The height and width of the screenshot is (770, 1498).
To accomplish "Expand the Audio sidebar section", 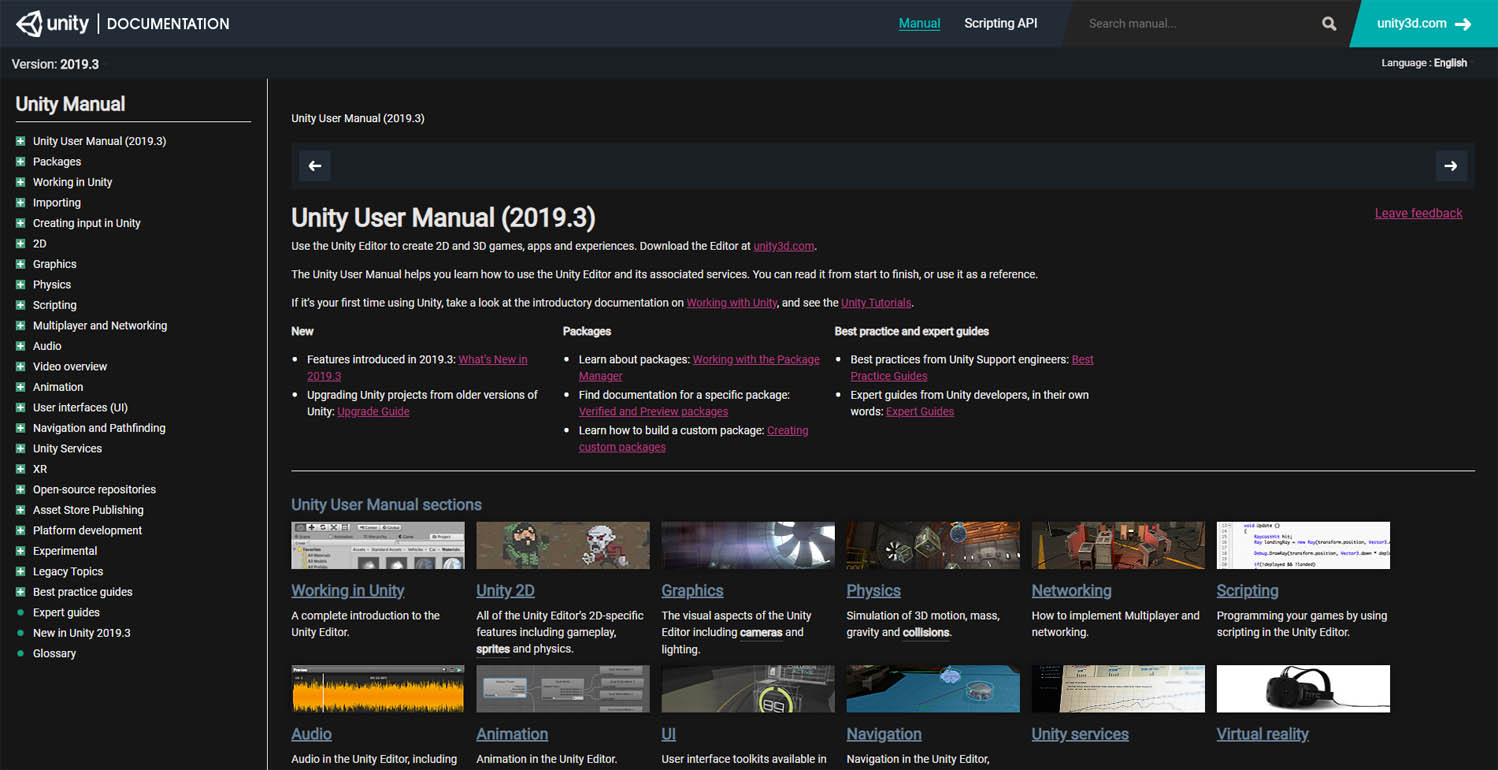I will (23, 345).
